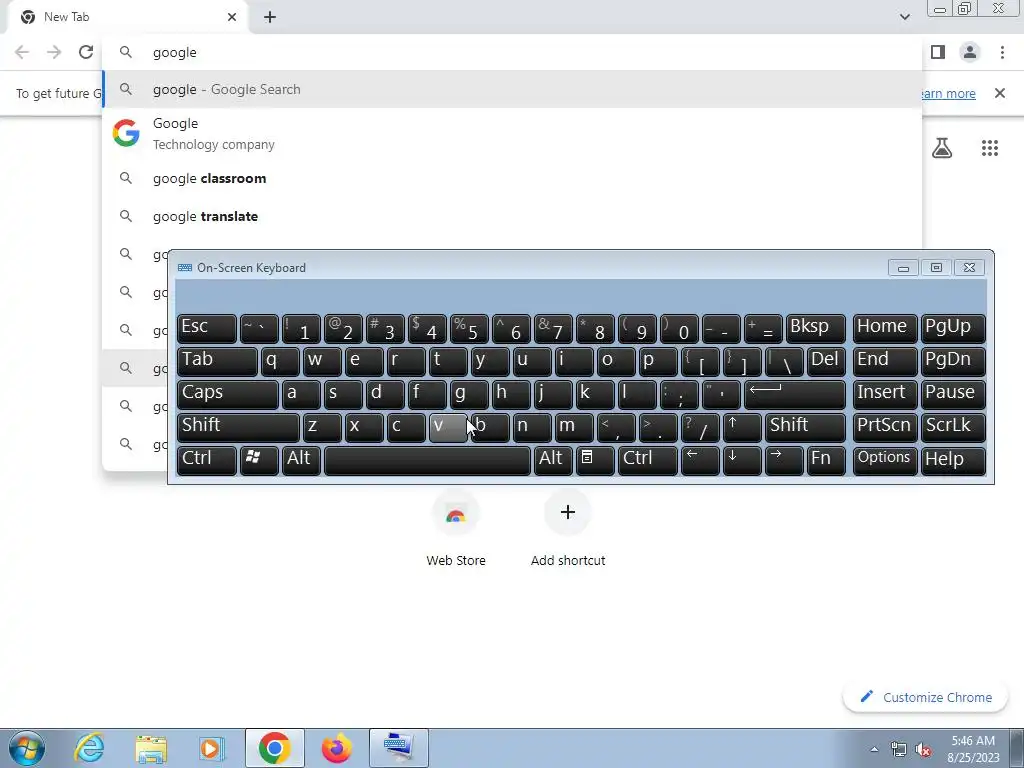Open a new tab with the plus button
This screenshot has width=1024, height=768.
point(270,17)
